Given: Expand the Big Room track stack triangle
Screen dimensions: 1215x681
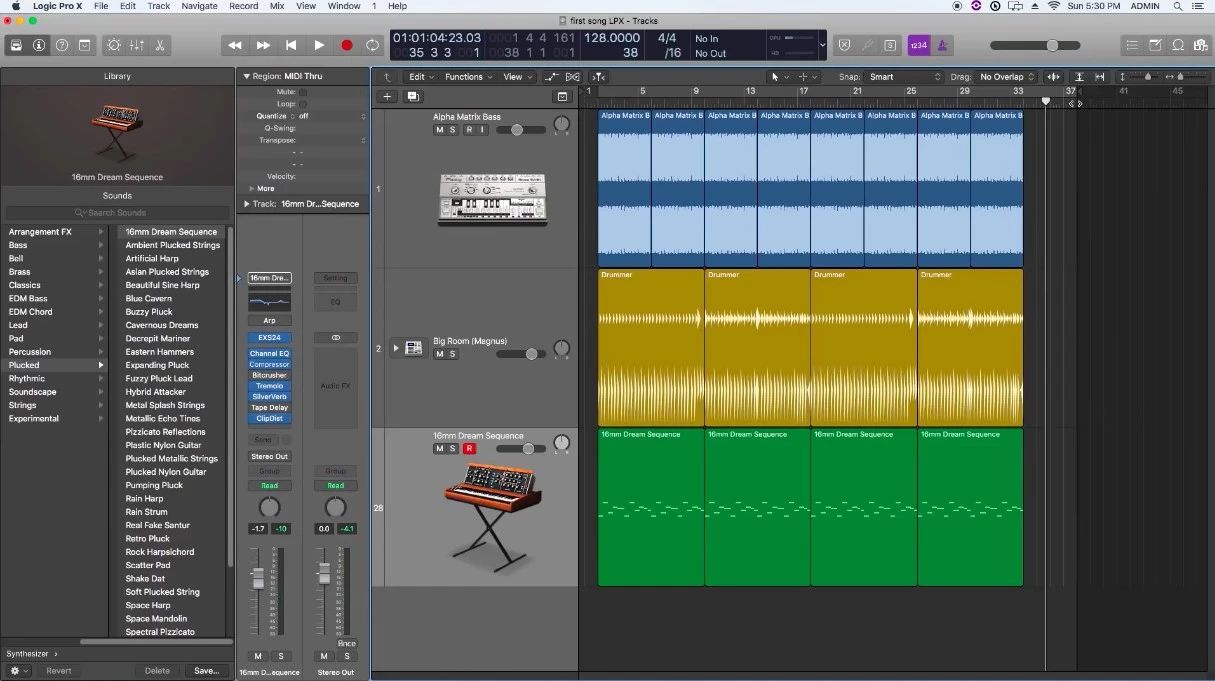Looking at the screenshot, I should coord(395,348).
